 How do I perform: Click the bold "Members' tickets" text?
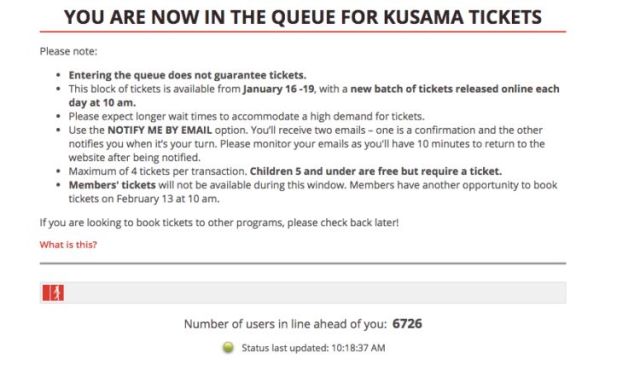click(x=112, y=185)
